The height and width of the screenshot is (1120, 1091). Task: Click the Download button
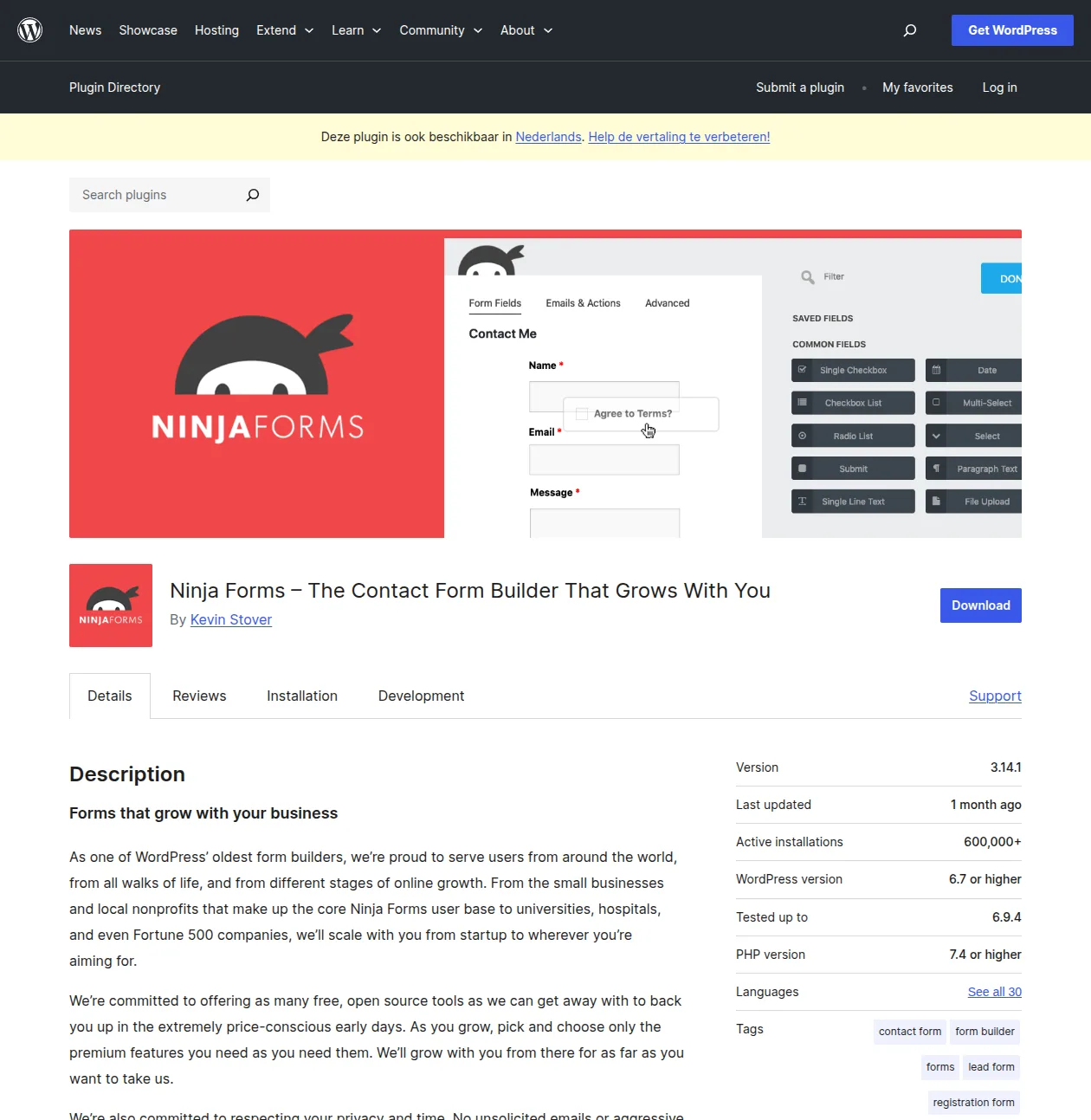[980, 605]
